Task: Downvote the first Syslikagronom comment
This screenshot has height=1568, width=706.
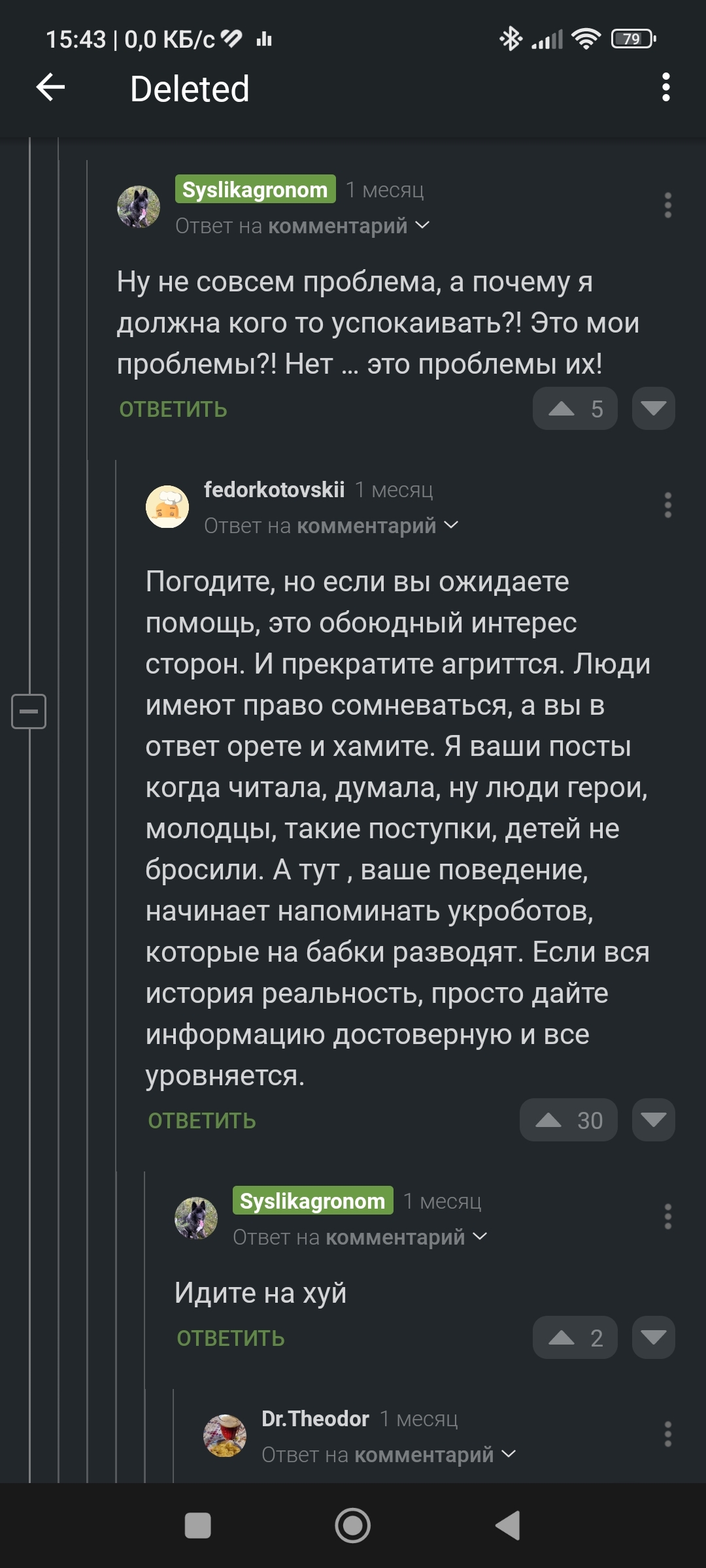Action: tap(653, 409)
